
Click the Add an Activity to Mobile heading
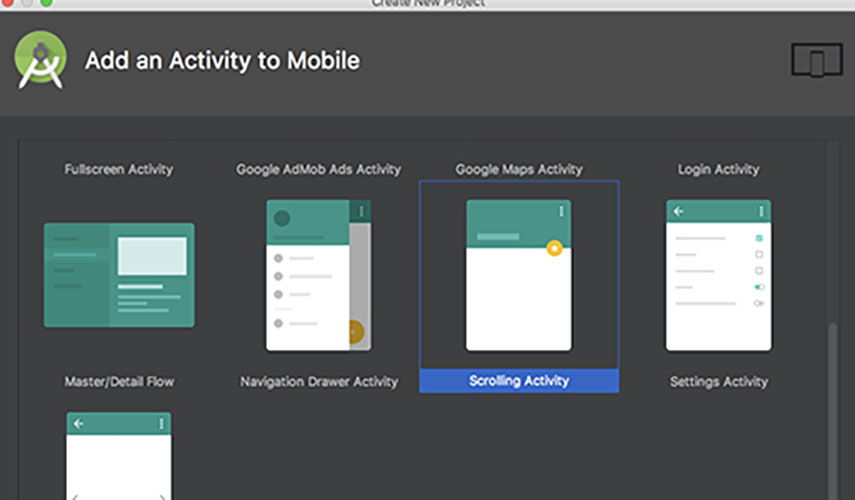point(222,61)
